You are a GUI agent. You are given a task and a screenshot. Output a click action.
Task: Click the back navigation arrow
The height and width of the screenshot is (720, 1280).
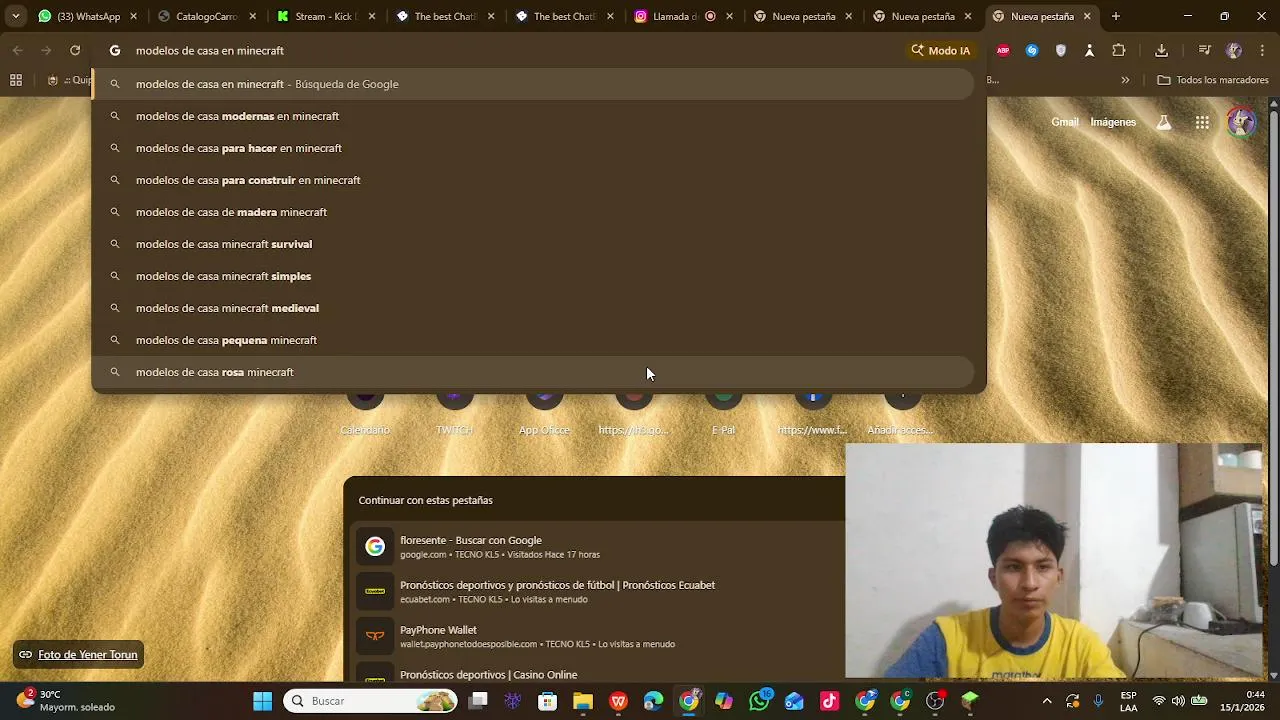(18, 50)
